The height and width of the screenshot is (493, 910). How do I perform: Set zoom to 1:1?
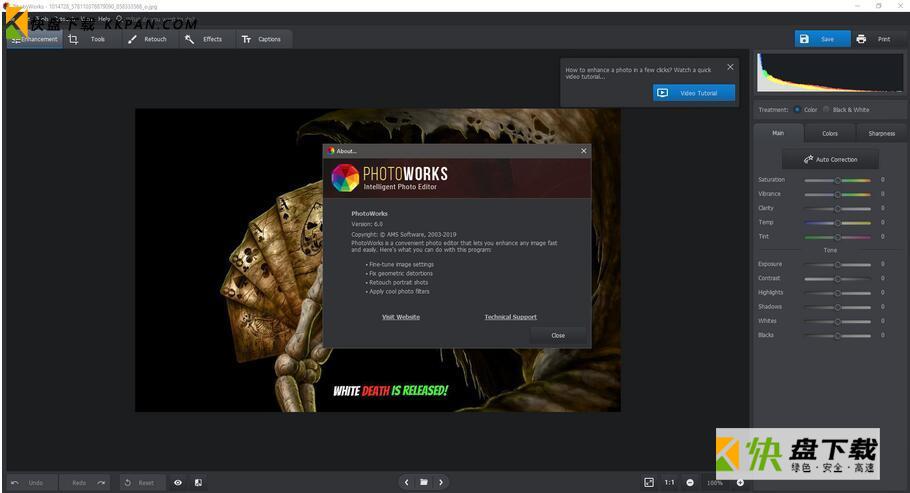click(669, 483)
